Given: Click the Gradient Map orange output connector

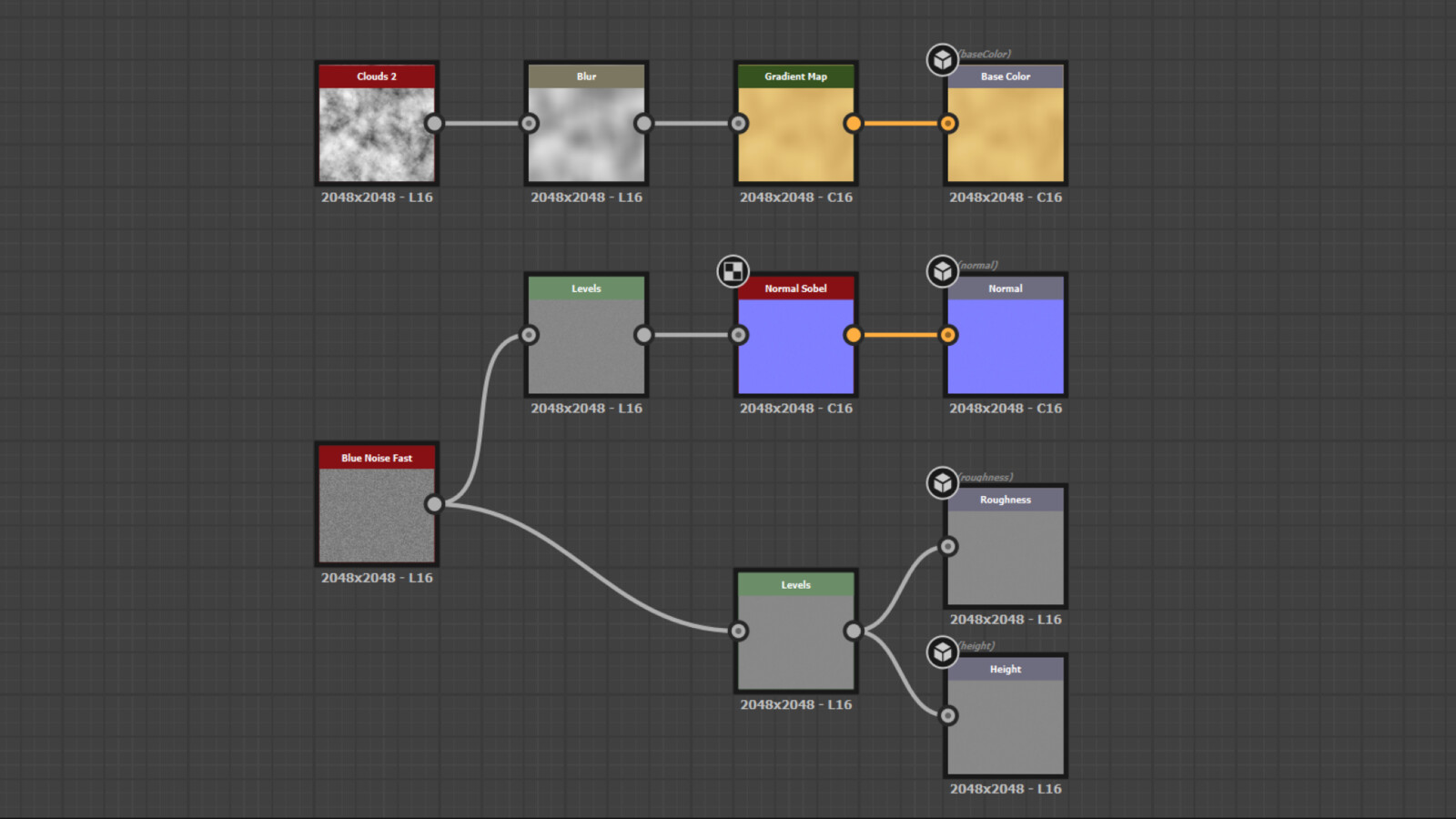Looking at the screenshot, I should point(853,123).
